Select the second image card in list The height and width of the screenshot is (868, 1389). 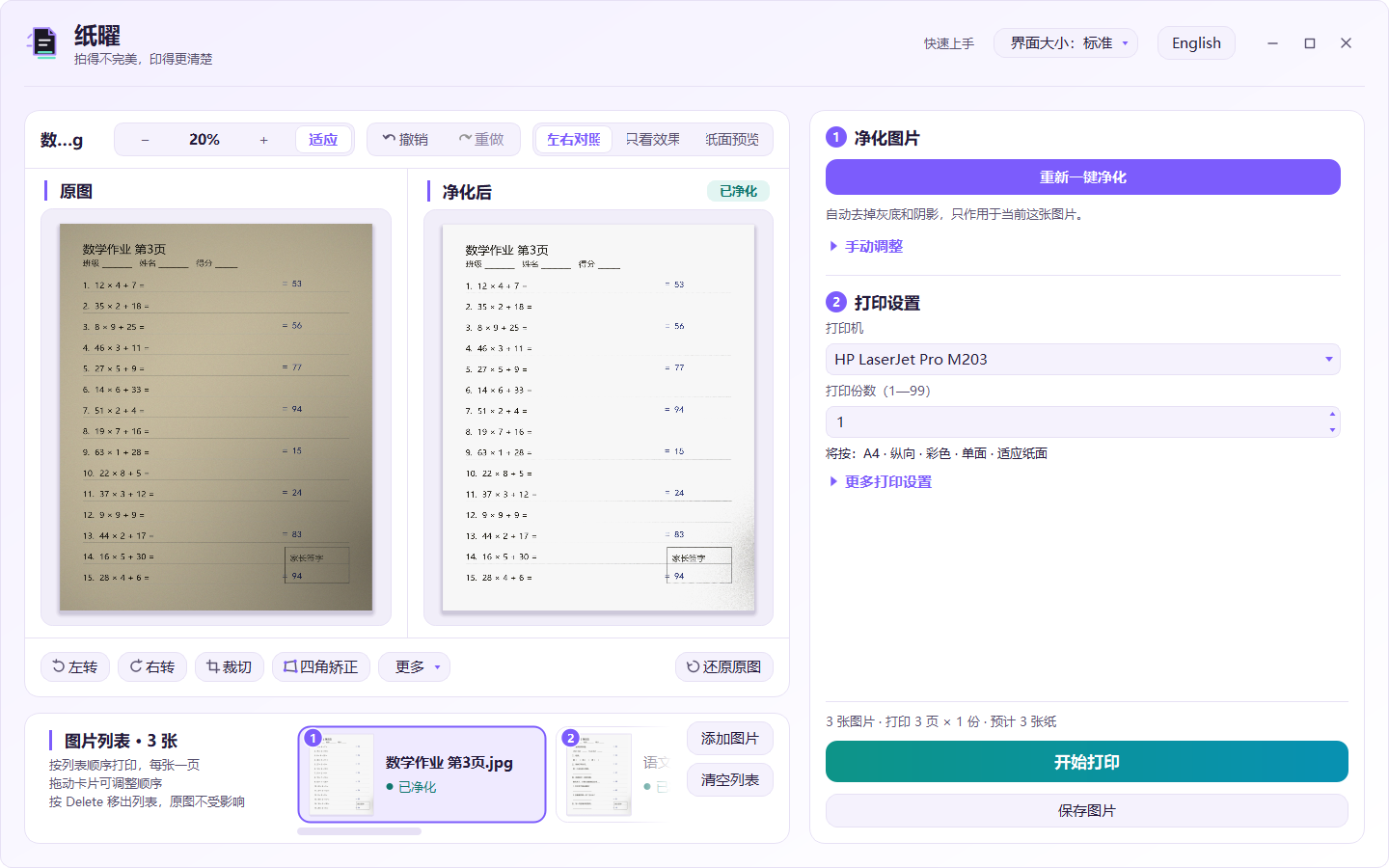click(612, 774)
